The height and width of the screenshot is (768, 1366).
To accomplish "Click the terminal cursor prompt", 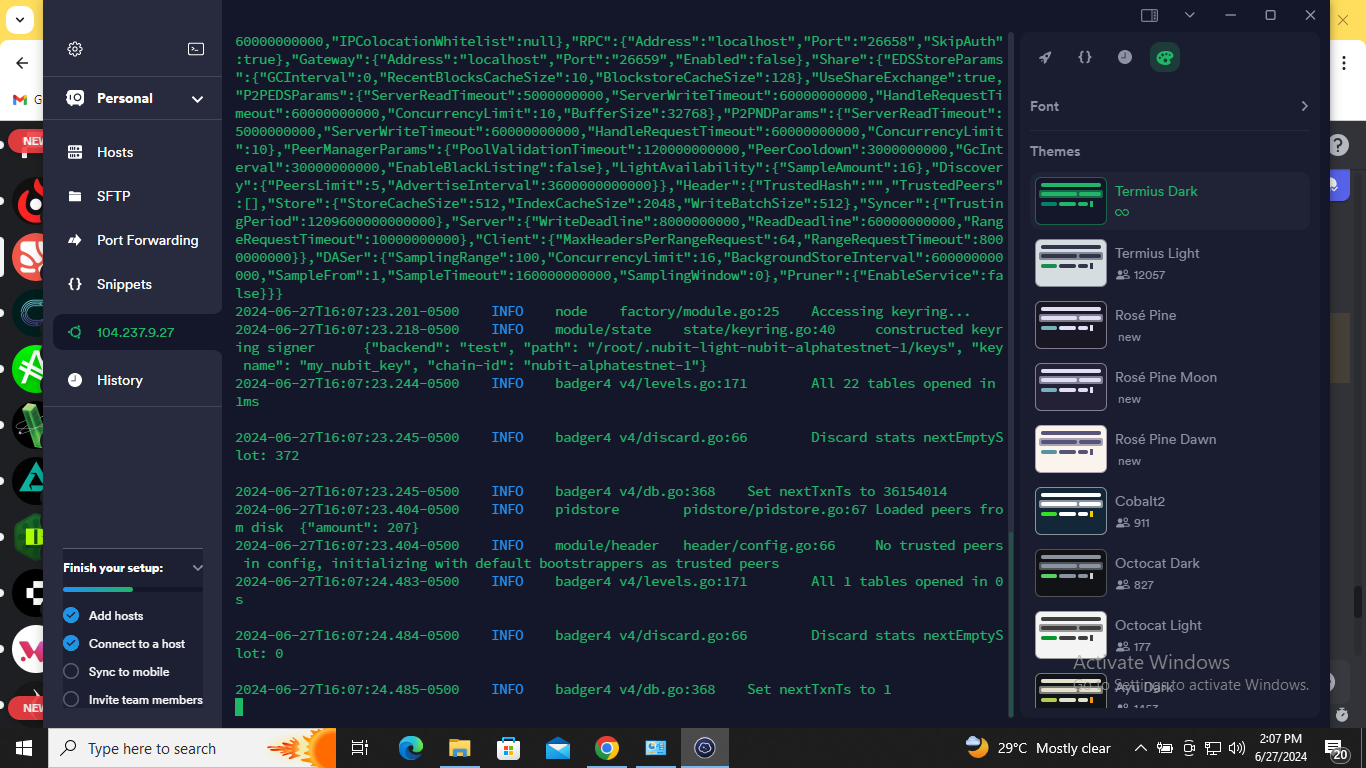I will (x=239, y=707).
